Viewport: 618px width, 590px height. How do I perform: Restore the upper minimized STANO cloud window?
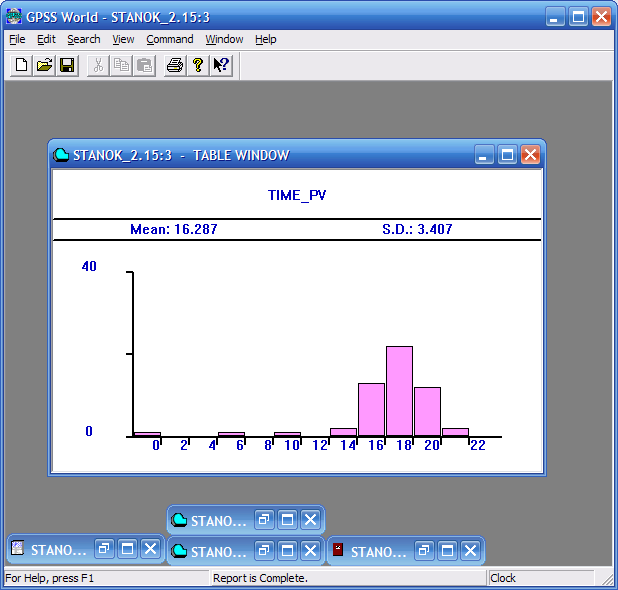(264, 519)
